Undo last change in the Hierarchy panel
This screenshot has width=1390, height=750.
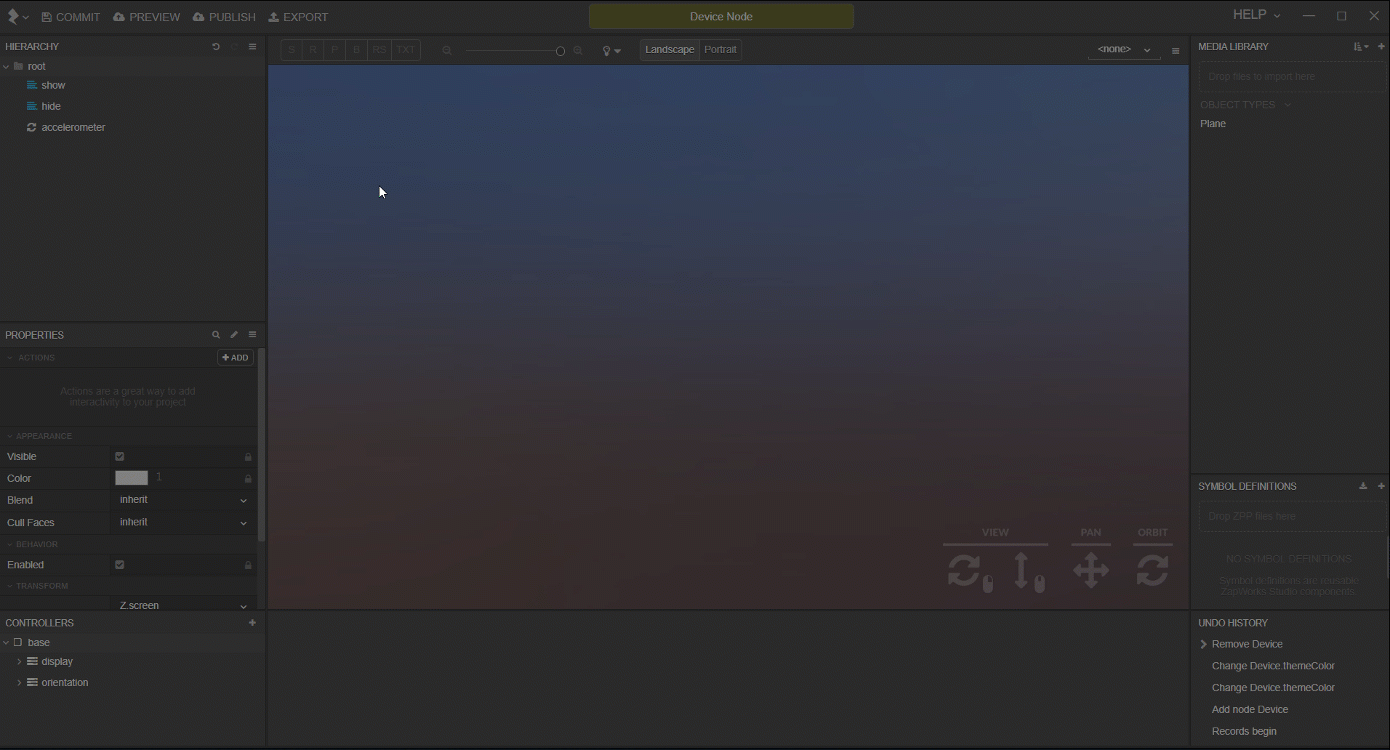215,46
